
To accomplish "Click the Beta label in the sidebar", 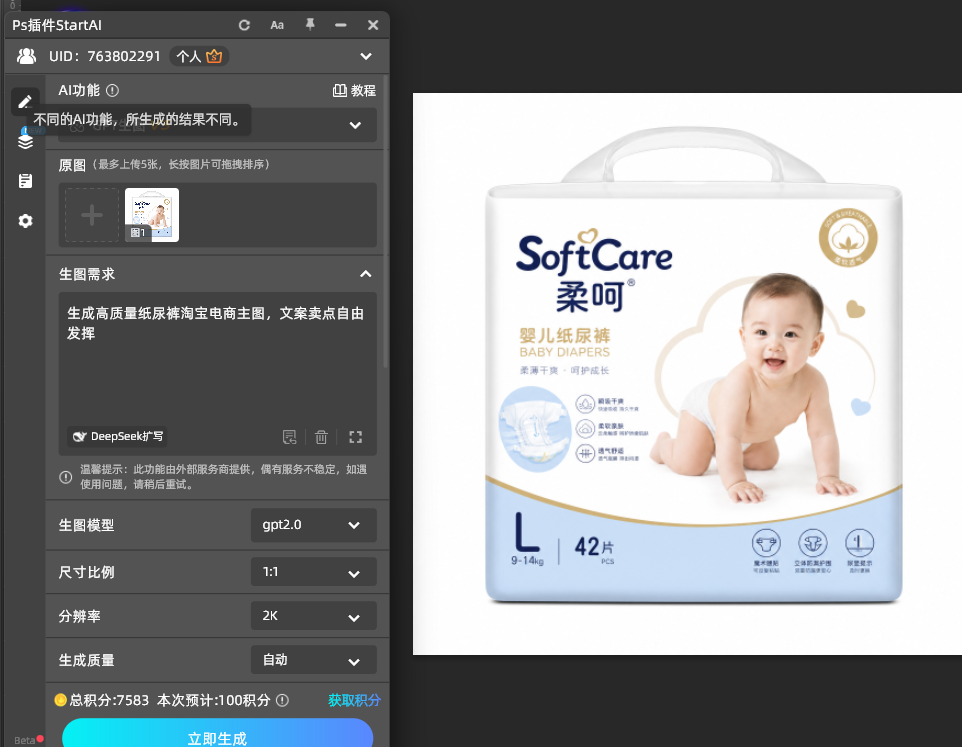I will (x=25, y=740).
